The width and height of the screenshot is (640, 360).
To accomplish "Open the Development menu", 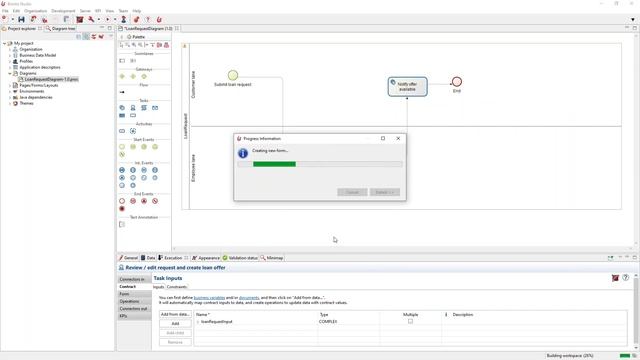I will tap(63, 11).
